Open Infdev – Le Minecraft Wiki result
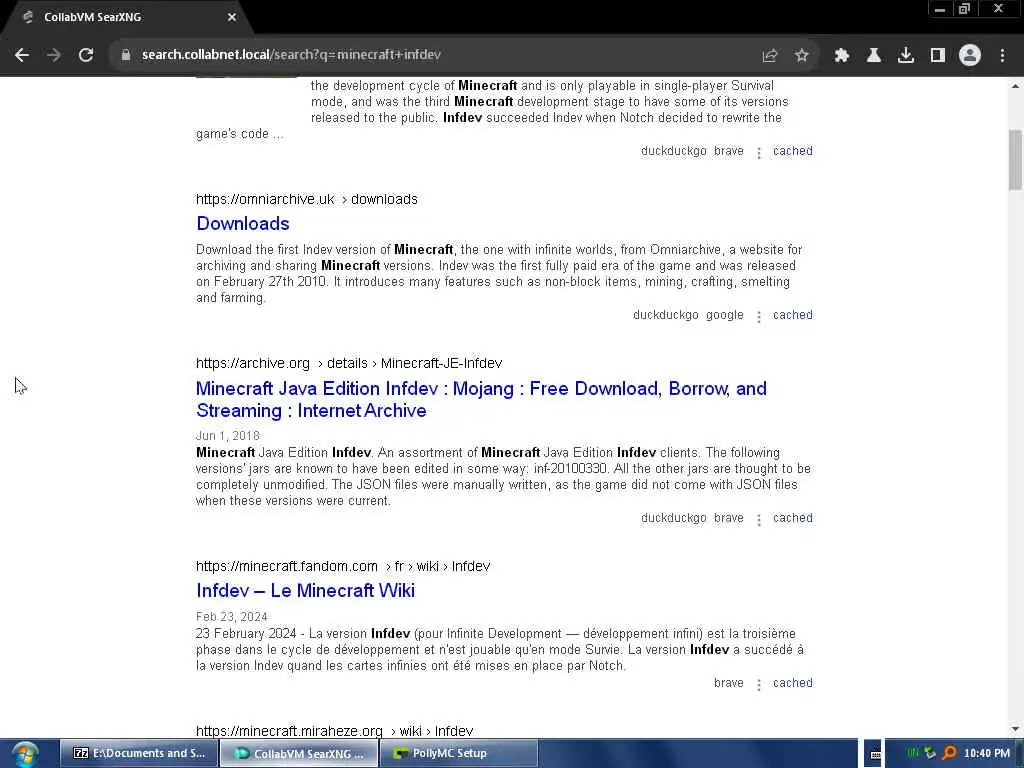1024x768 pixels. pos(306,590)
